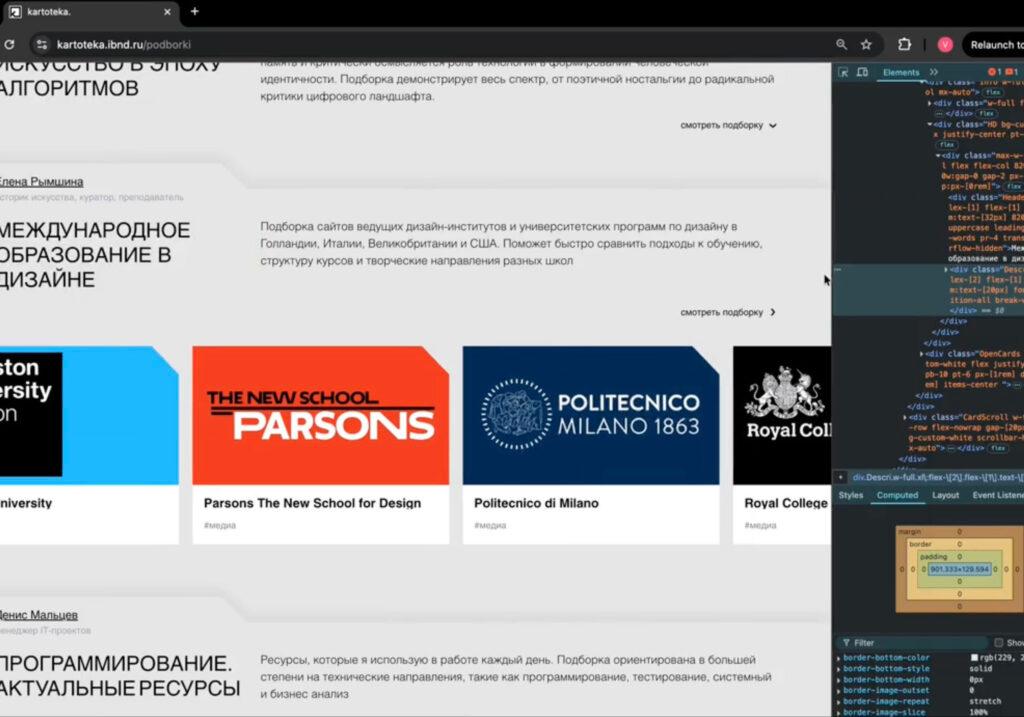Expand the border-bottom-width computed property
1024x717 pixels.
(x=839, y=680)
